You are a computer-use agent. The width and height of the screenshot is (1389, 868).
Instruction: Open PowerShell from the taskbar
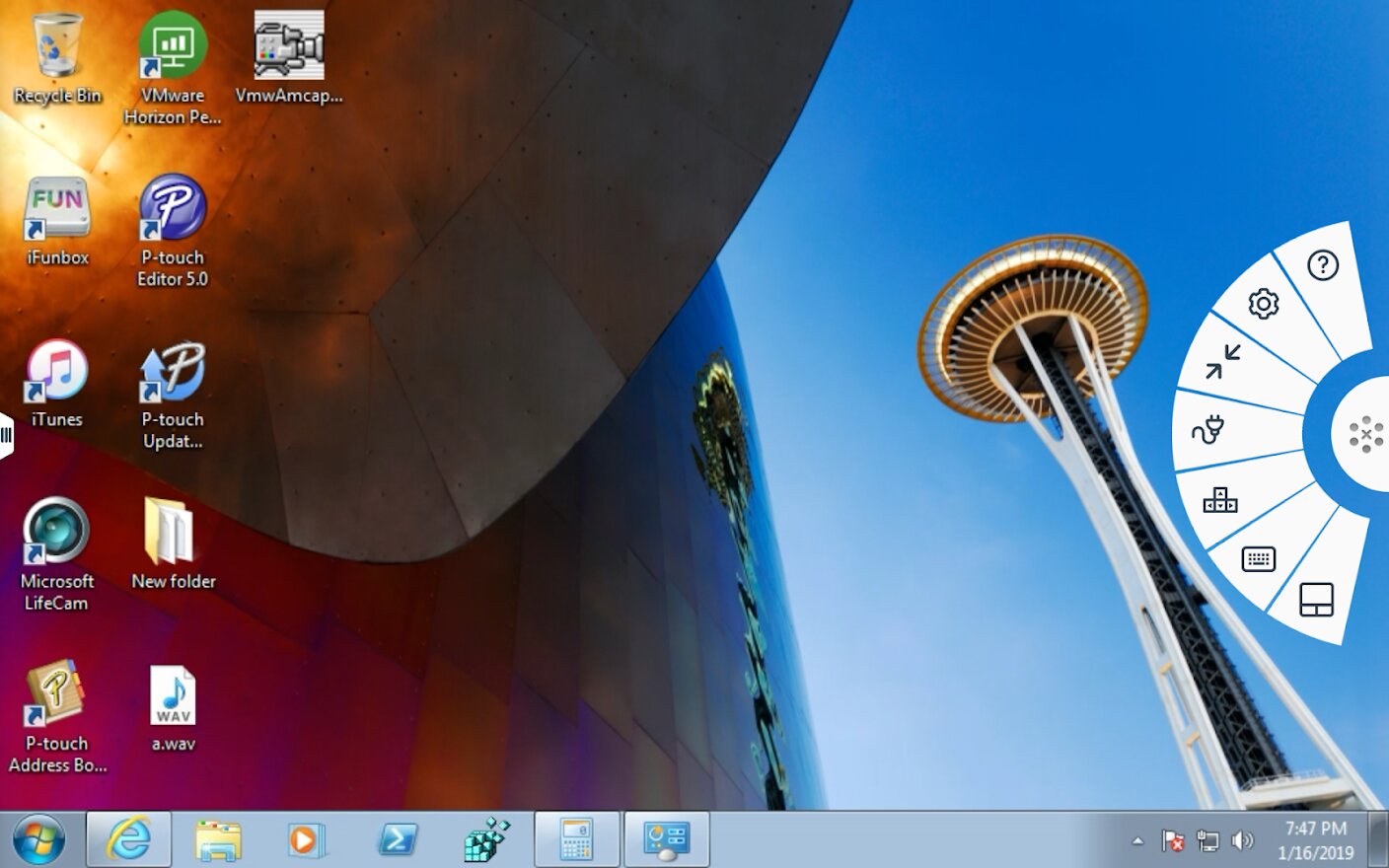point(397,840)
